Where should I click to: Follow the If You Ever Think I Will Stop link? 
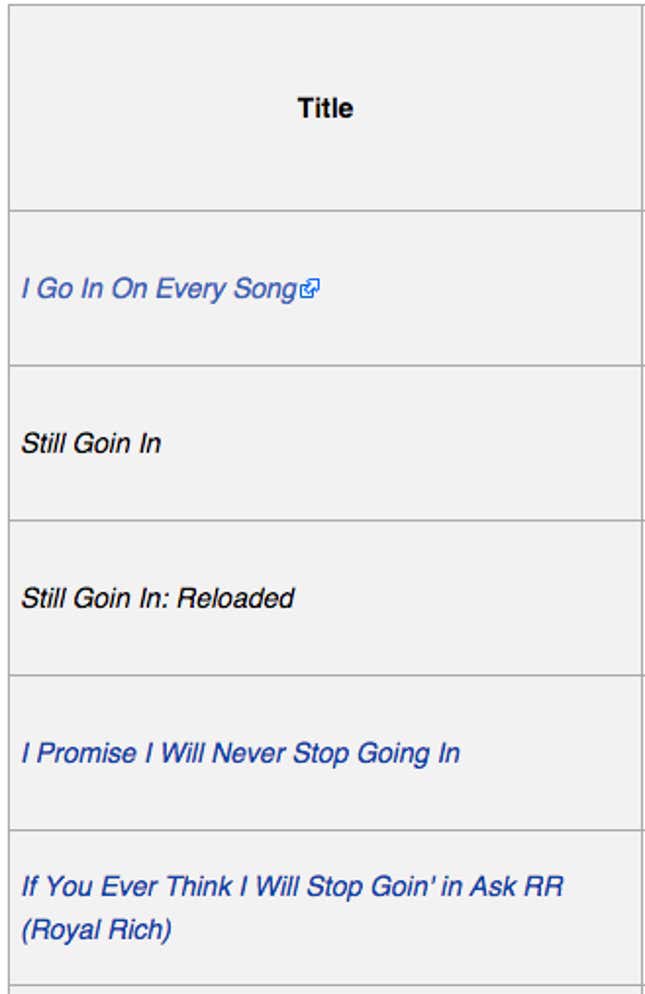(x=292, y=886)
